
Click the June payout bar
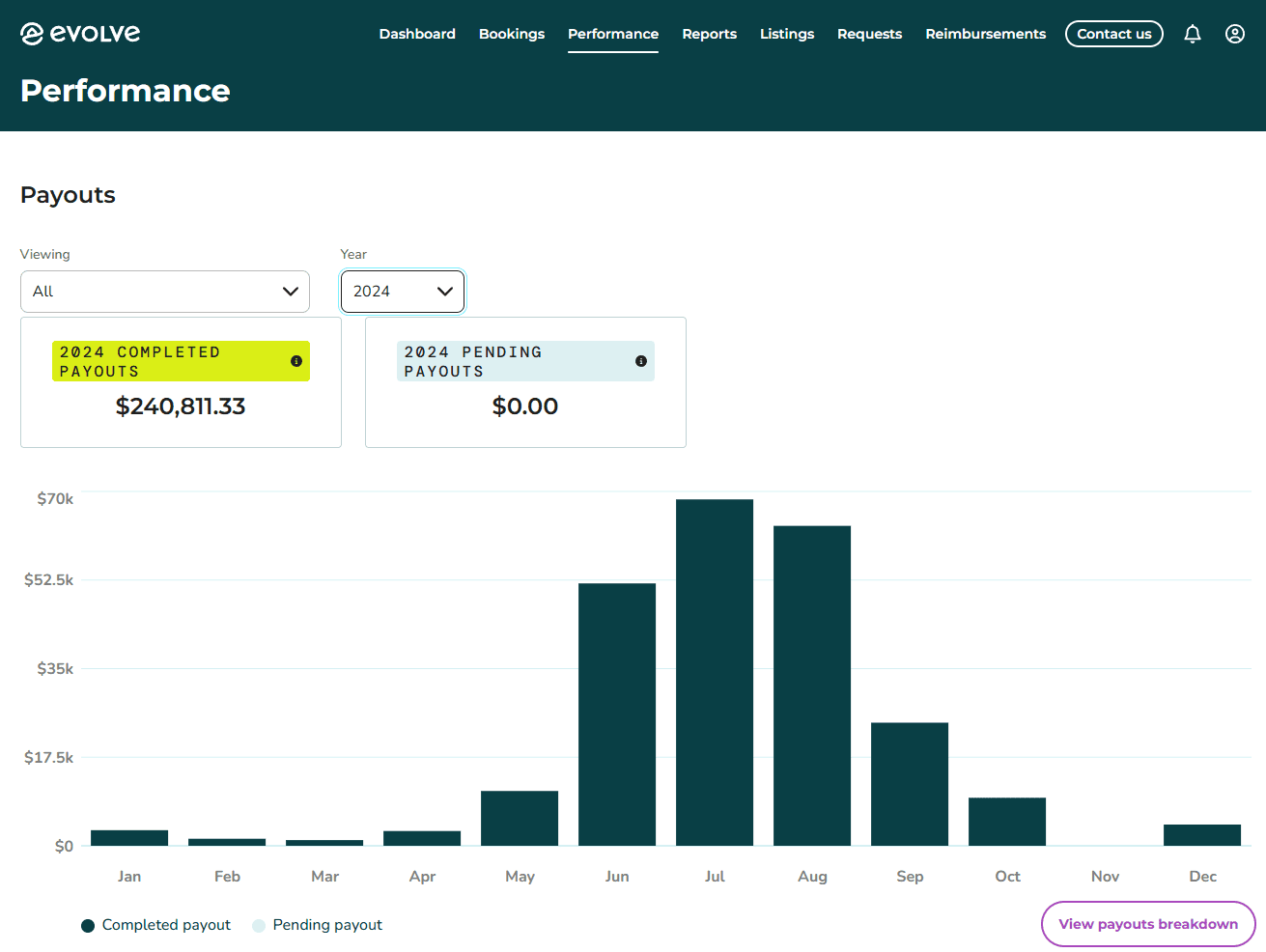(x=617, y=714)
